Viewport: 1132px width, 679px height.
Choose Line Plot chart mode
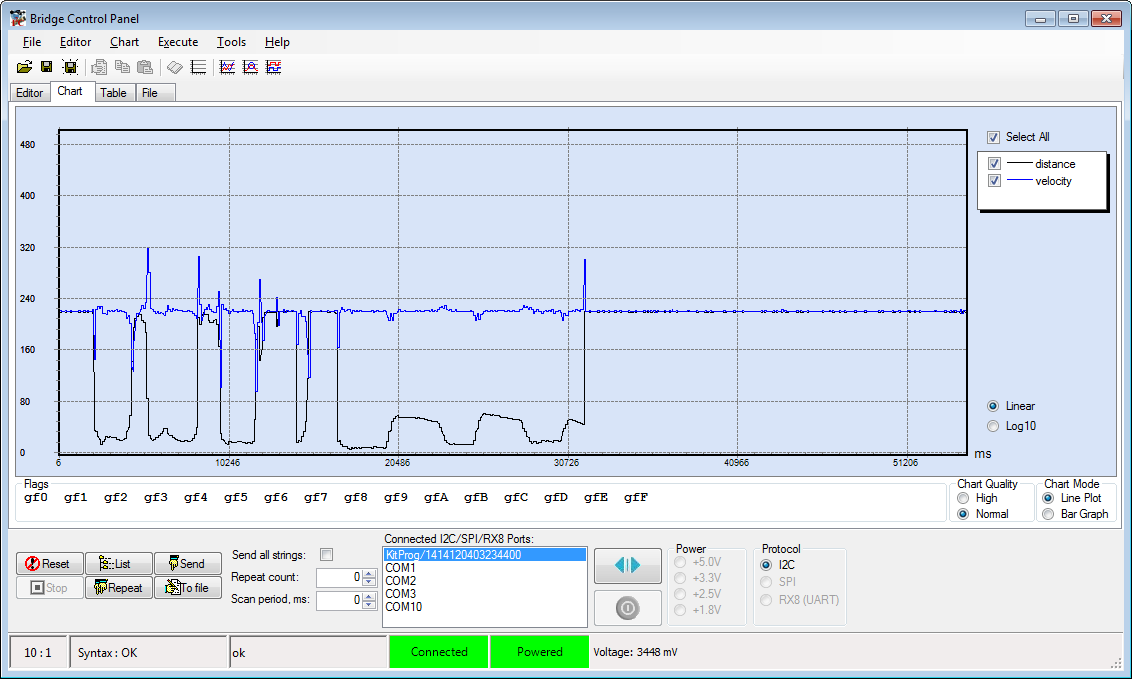(1048, 498)
